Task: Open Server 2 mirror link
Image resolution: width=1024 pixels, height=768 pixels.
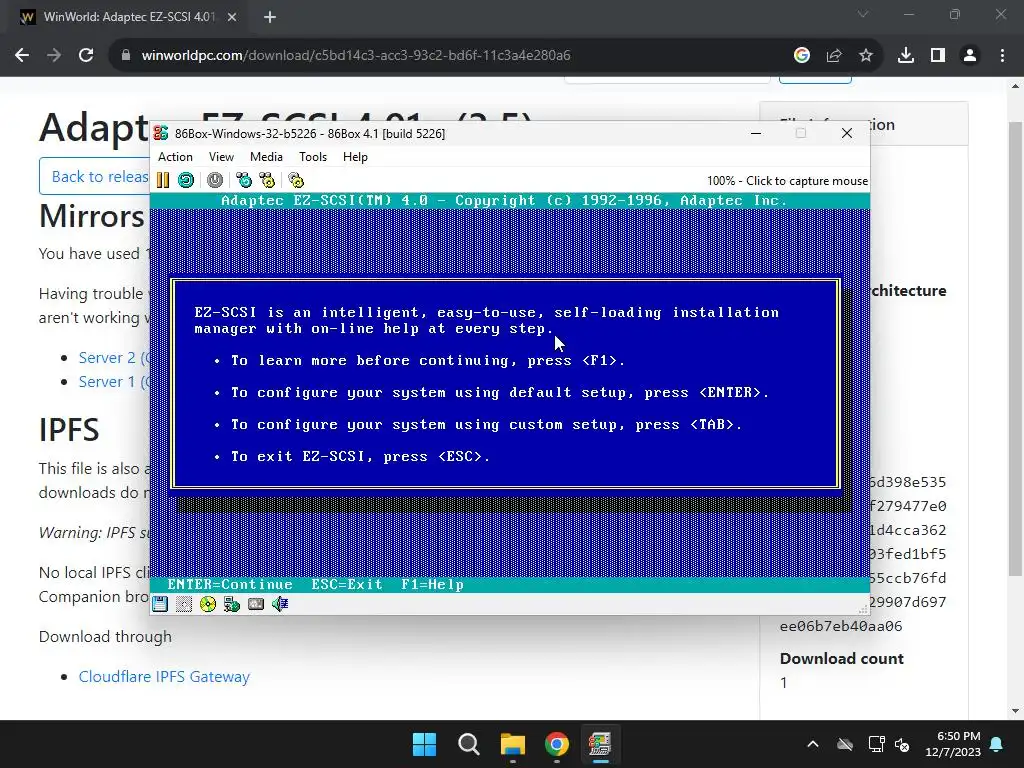Action: (114, 358)
